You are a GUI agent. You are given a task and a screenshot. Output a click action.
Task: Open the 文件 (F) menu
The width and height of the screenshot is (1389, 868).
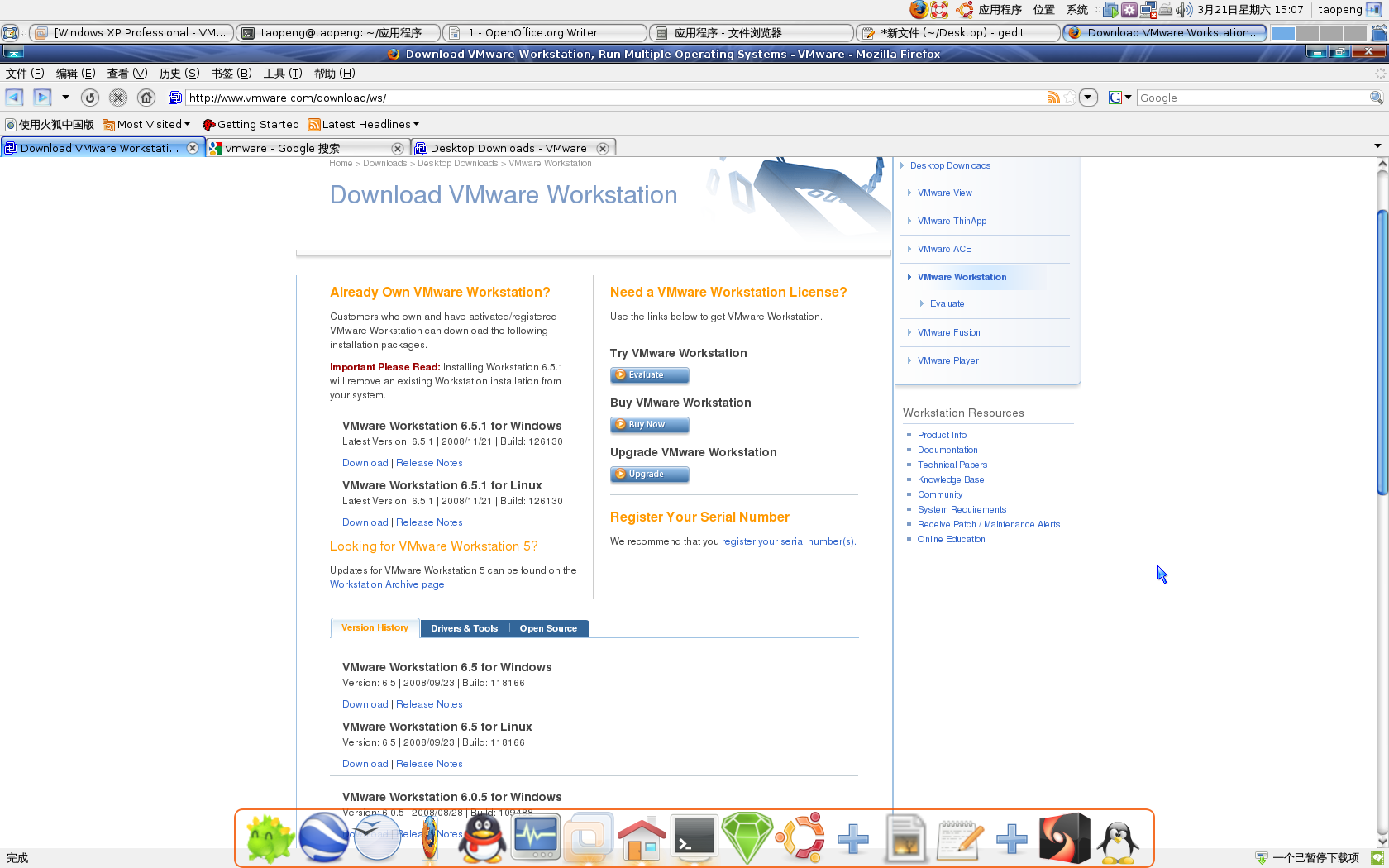(x=25, y=74)
